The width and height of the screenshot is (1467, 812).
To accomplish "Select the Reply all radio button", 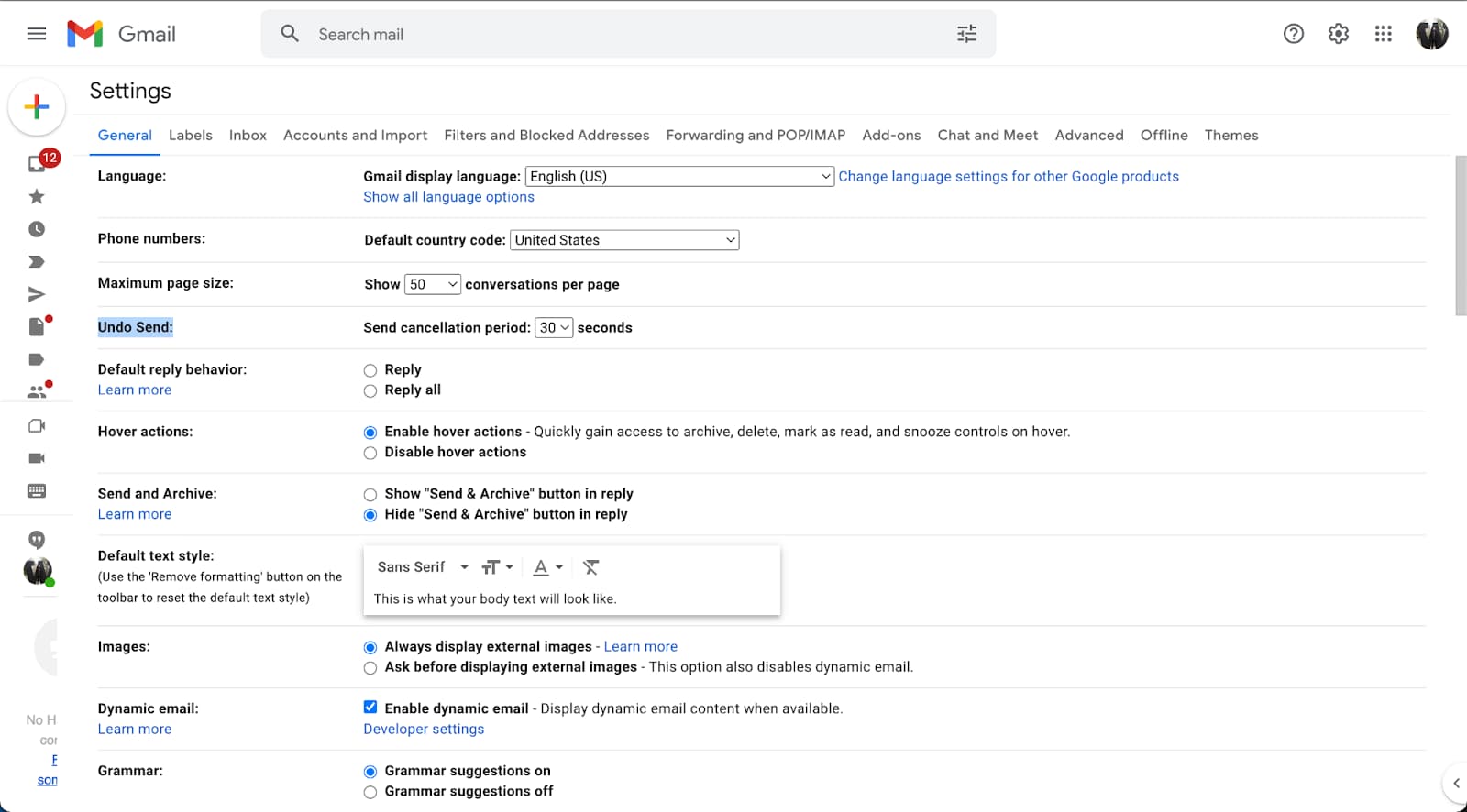I will click(x=370, y=391).
